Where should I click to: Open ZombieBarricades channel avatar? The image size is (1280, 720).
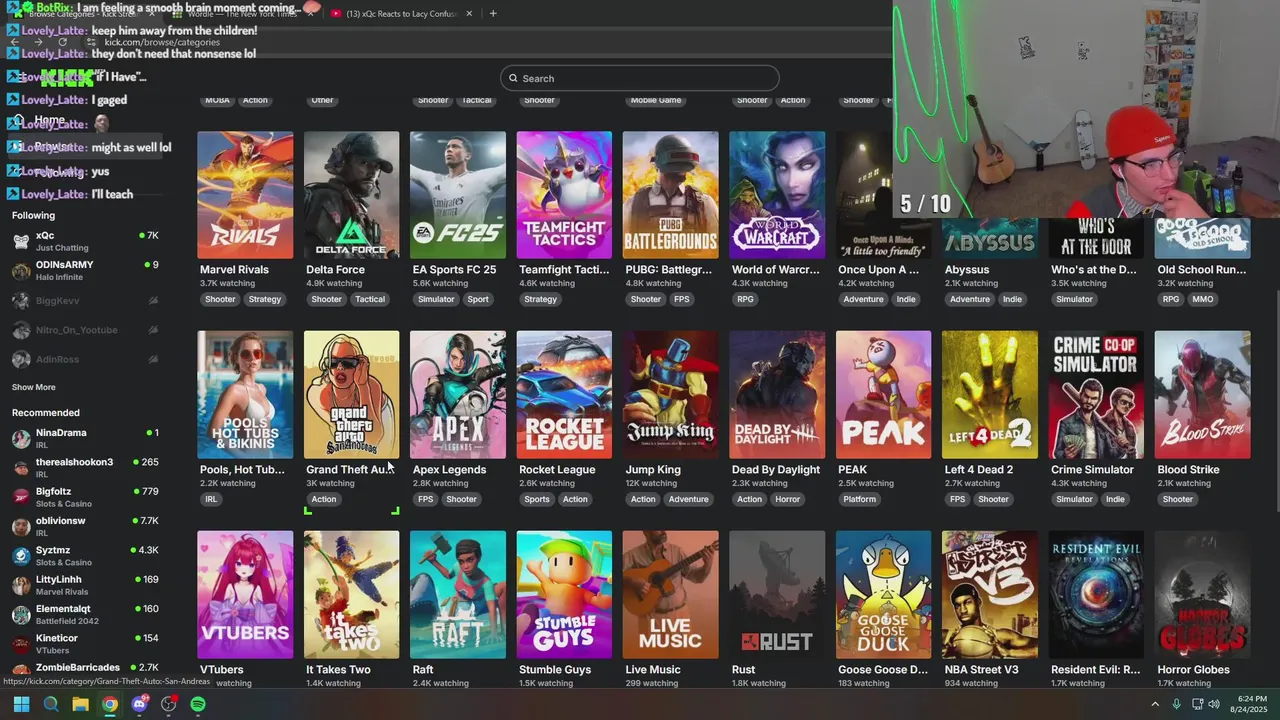[21, 671]
